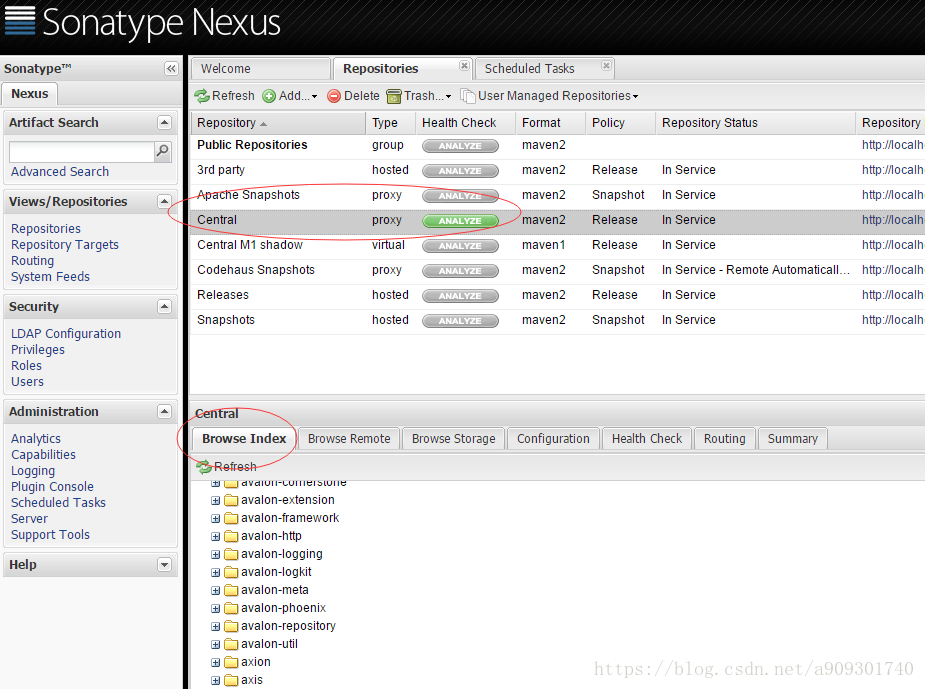Expand the avalon-util tree node
This screenshot has height=689, width=925.
215,644
